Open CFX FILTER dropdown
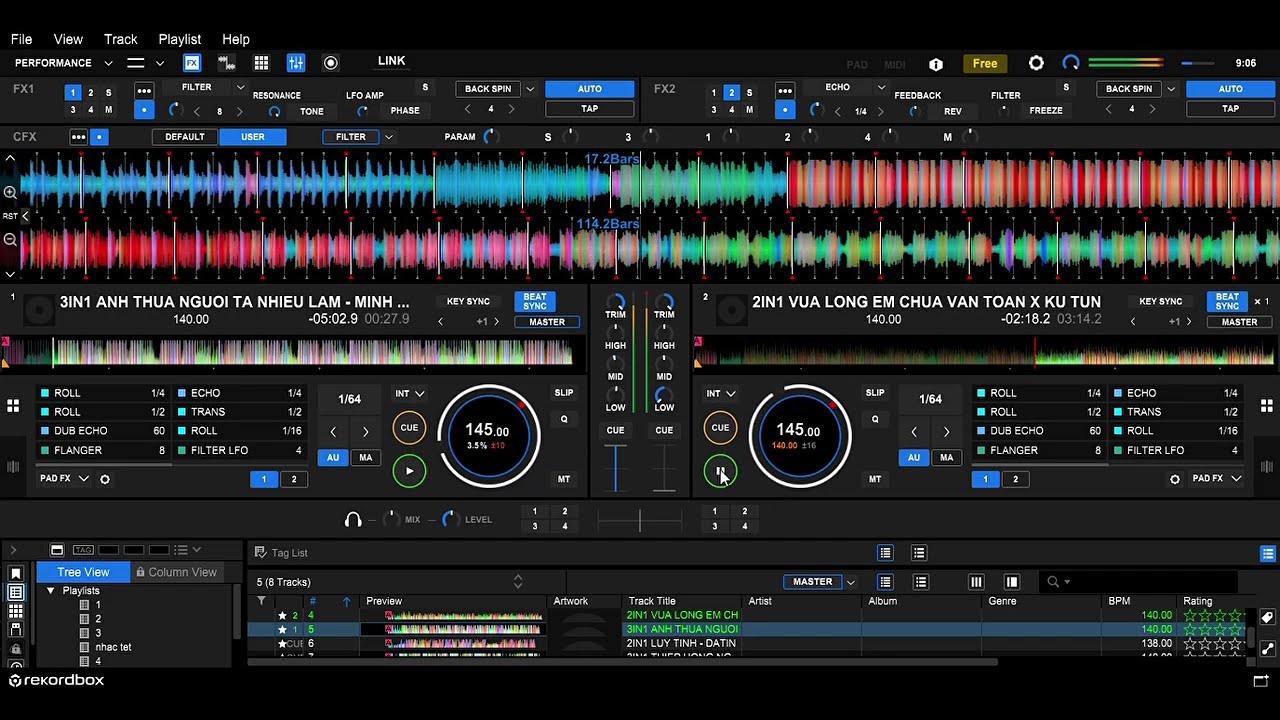Image resolution: width=1280 pixels, height=720 pixels. 388,137
